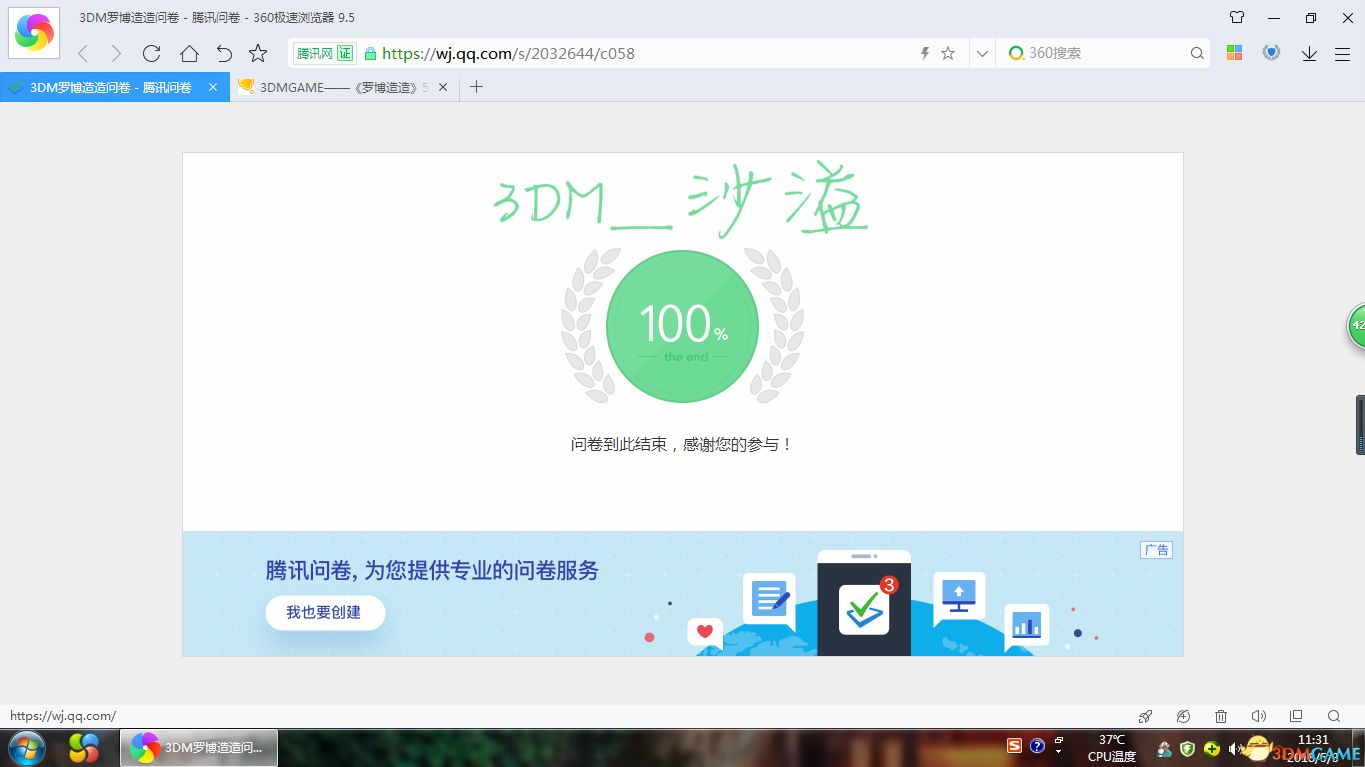
Task: Open page zoom magnifier in the status bar
Action: tap(1334, 716)
